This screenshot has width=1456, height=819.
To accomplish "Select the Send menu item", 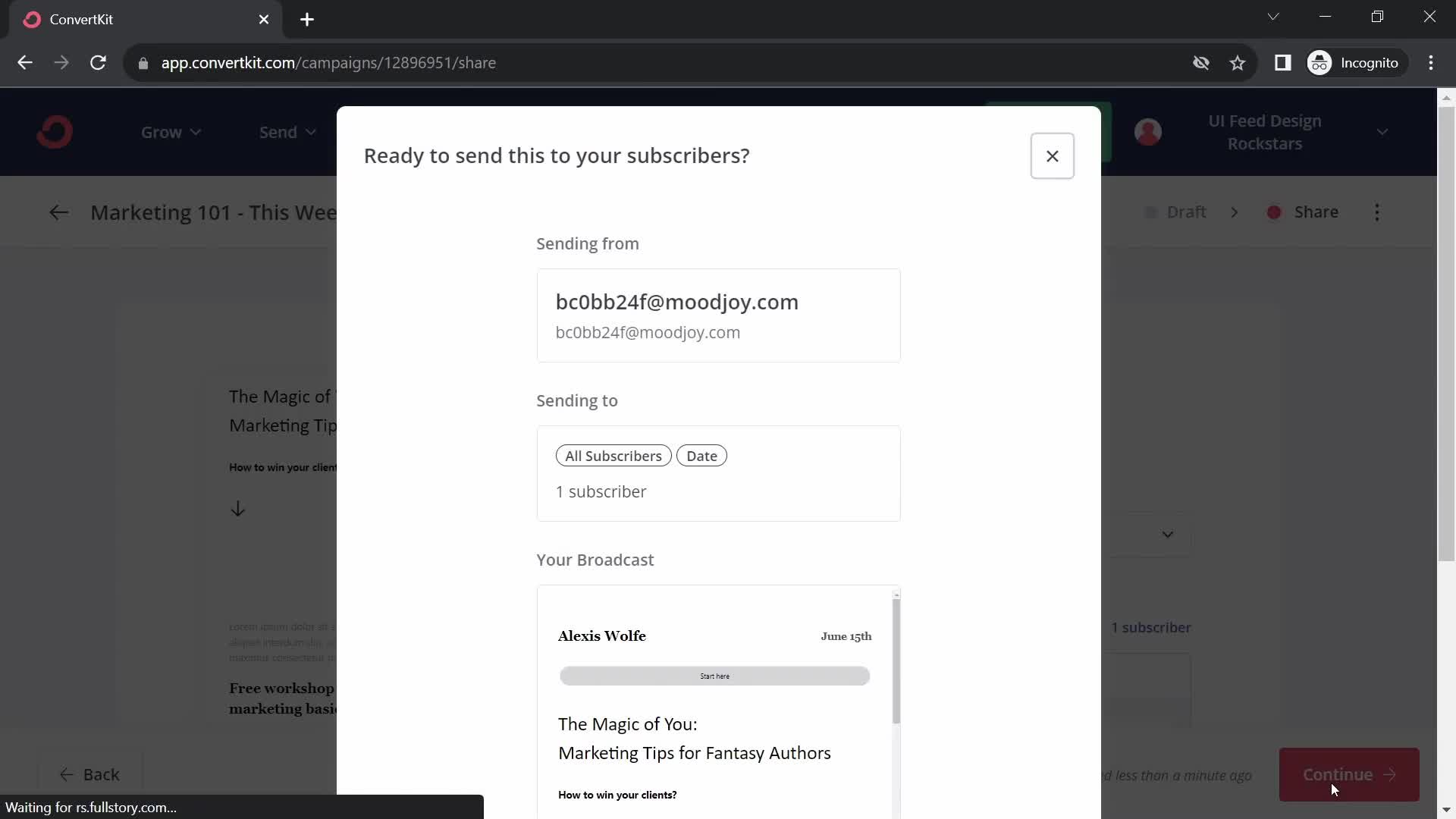I will click(278, 132).
